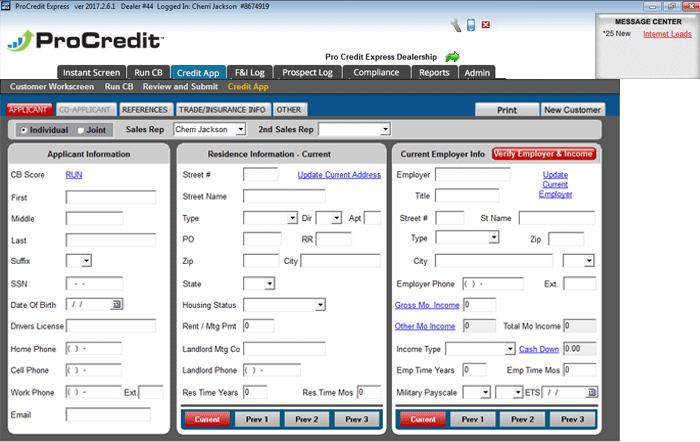Open the first Military Payscale dropdown
This screenshot has width=700, height=442.
pos(485,392)
